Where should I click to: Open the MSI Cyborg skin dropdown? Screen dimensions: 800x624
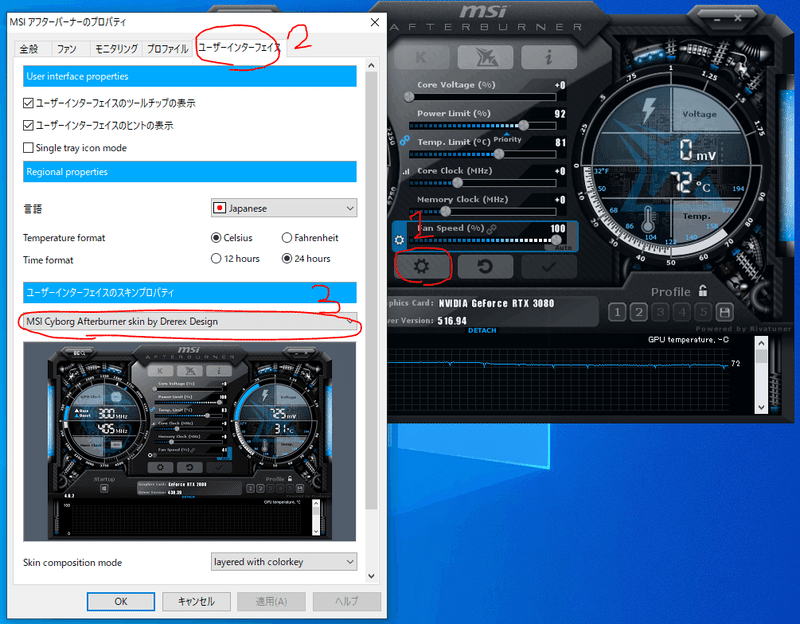click(x=190, y=321)
